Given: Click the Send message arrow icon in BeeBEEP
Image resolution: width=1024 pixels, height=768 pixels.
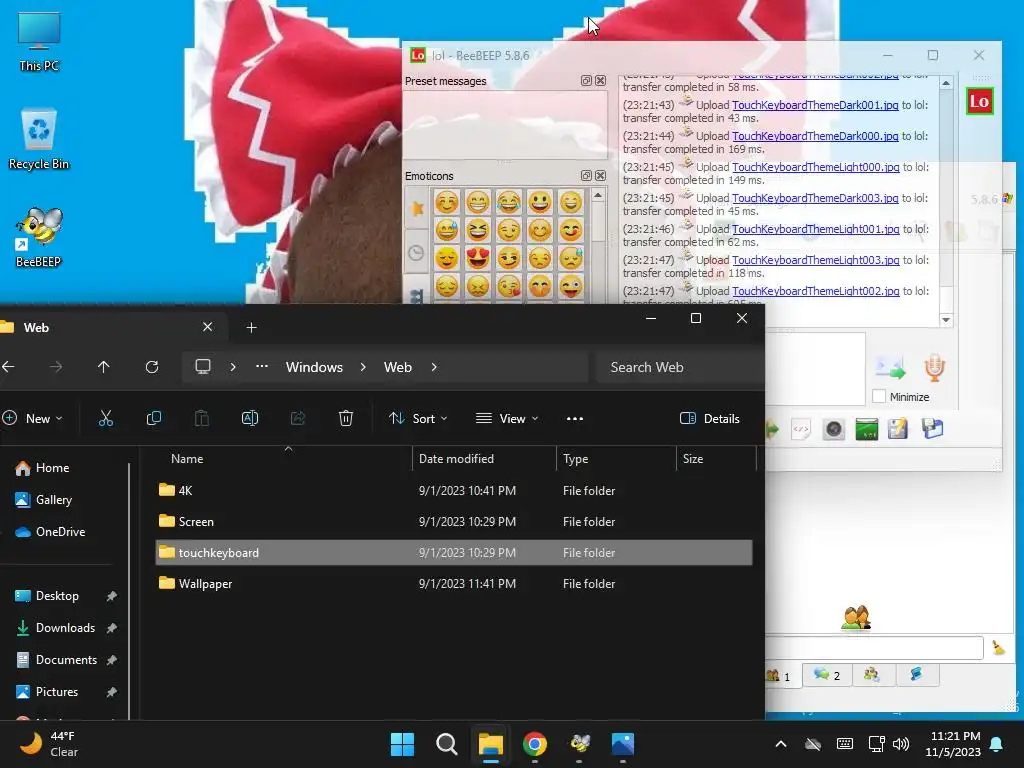Looking at the screenshot, I should coord(891,368).
